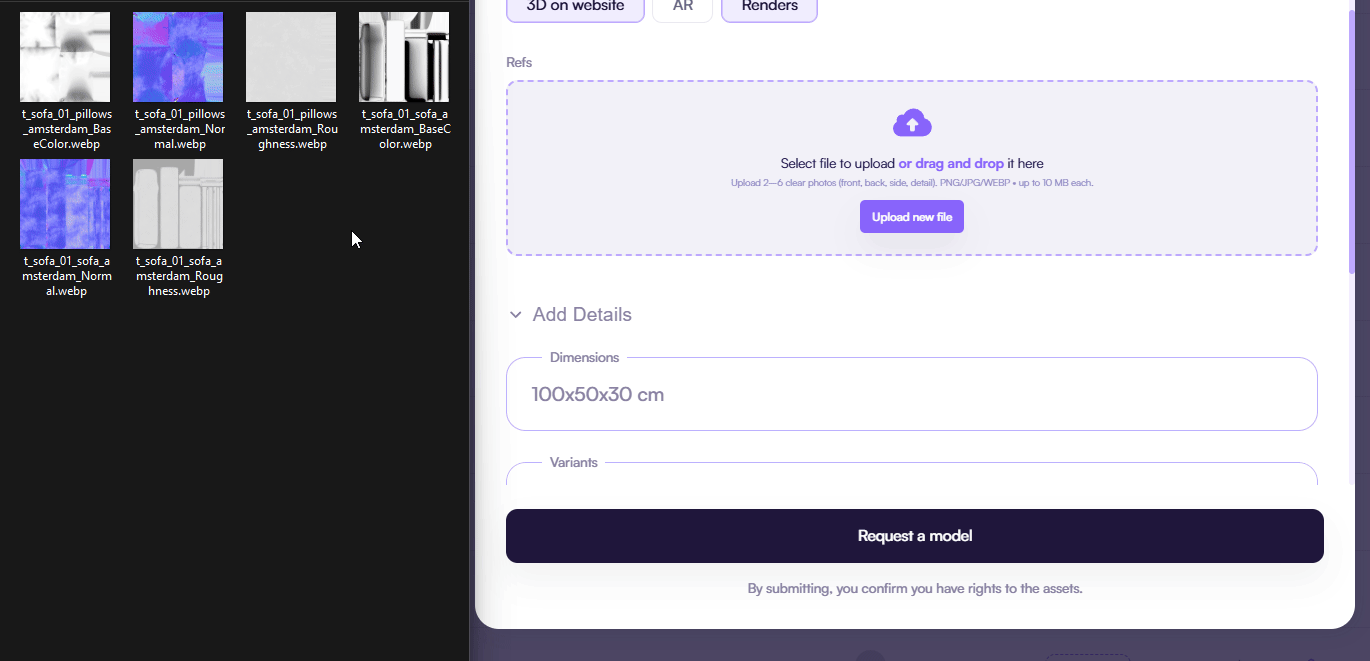The height and width of the screenshot is (661, 1370).
Task: Select the pillows Roughness webp file
Action: coord(291,57)
